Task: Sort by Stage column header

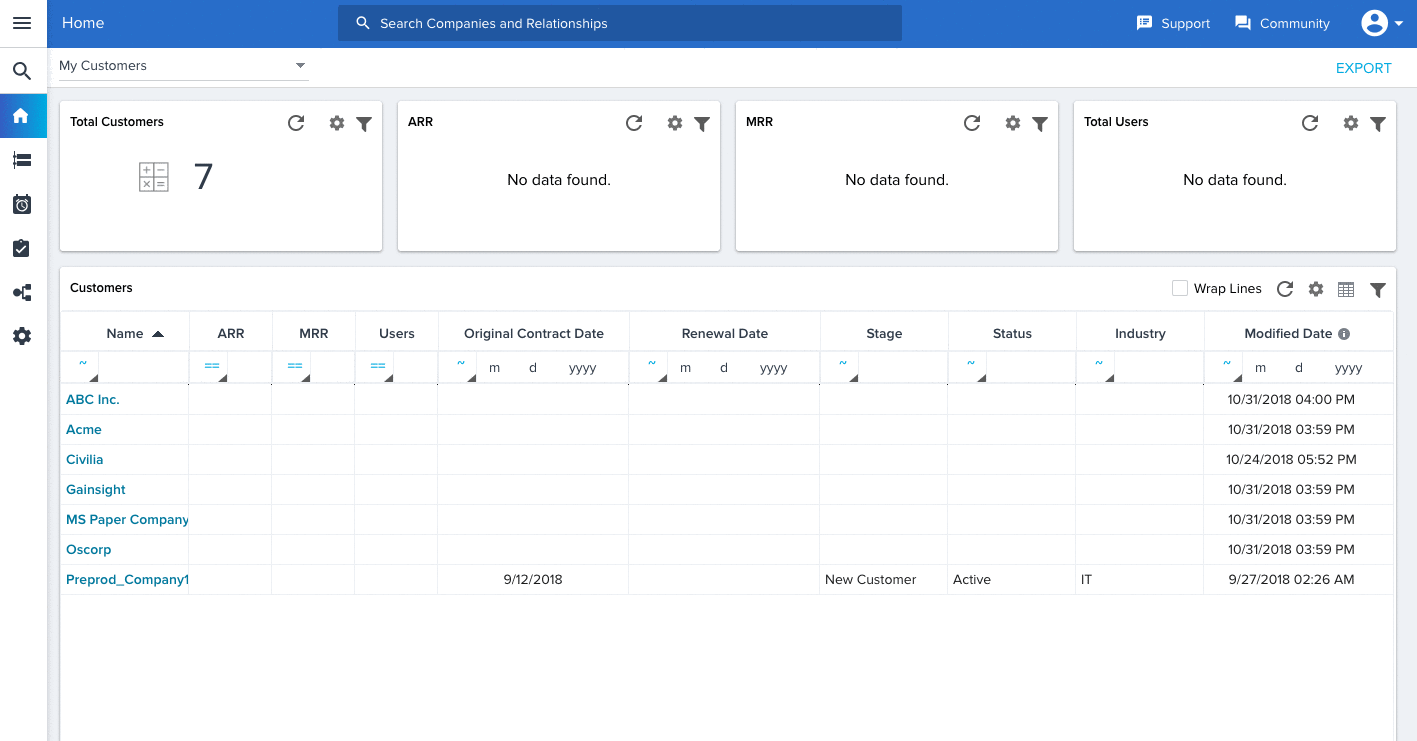Action: click(884, 334)
